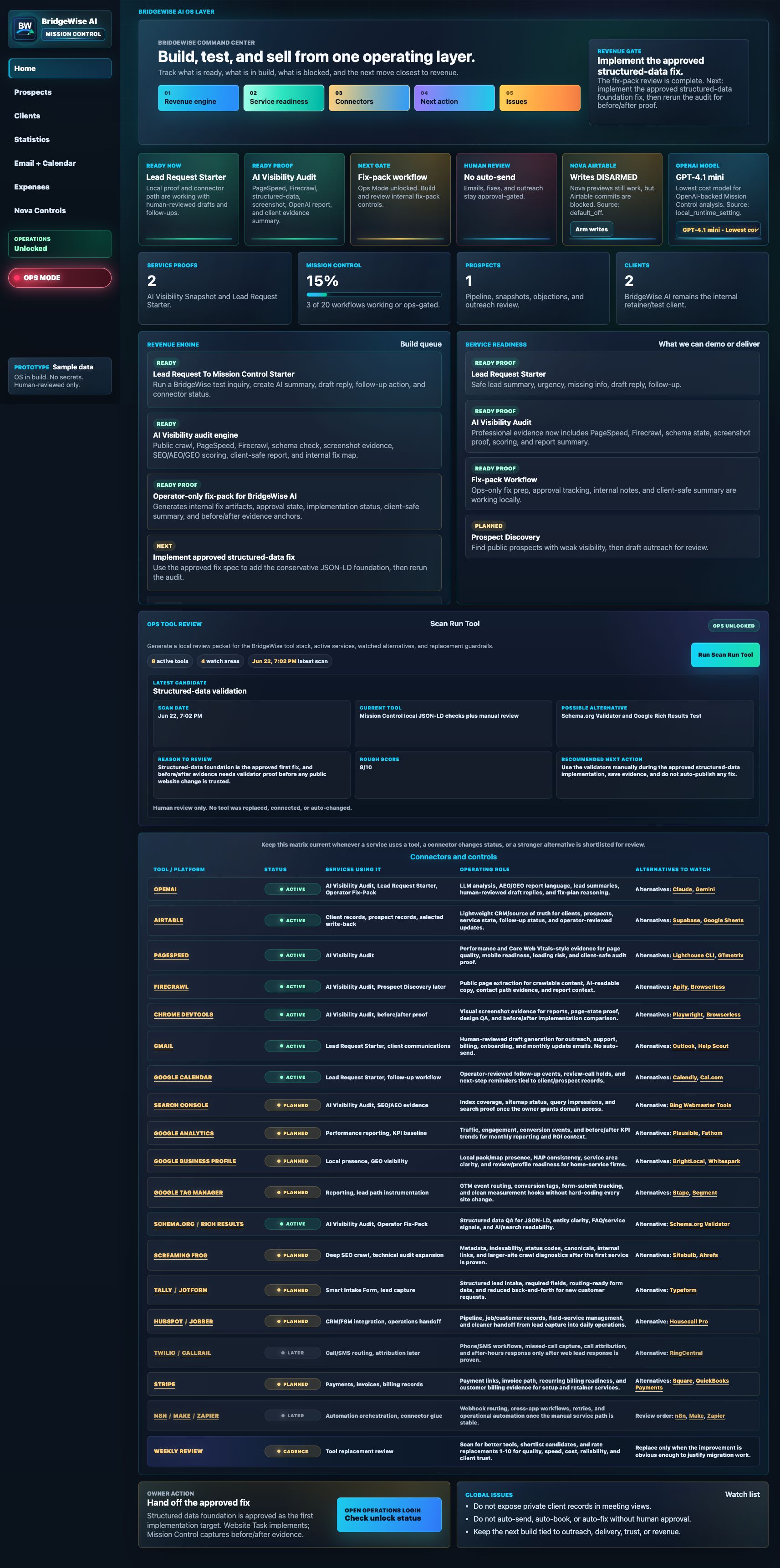
Task: Click Open Operations Login Check unlock status
Action: click(389, 1514)
